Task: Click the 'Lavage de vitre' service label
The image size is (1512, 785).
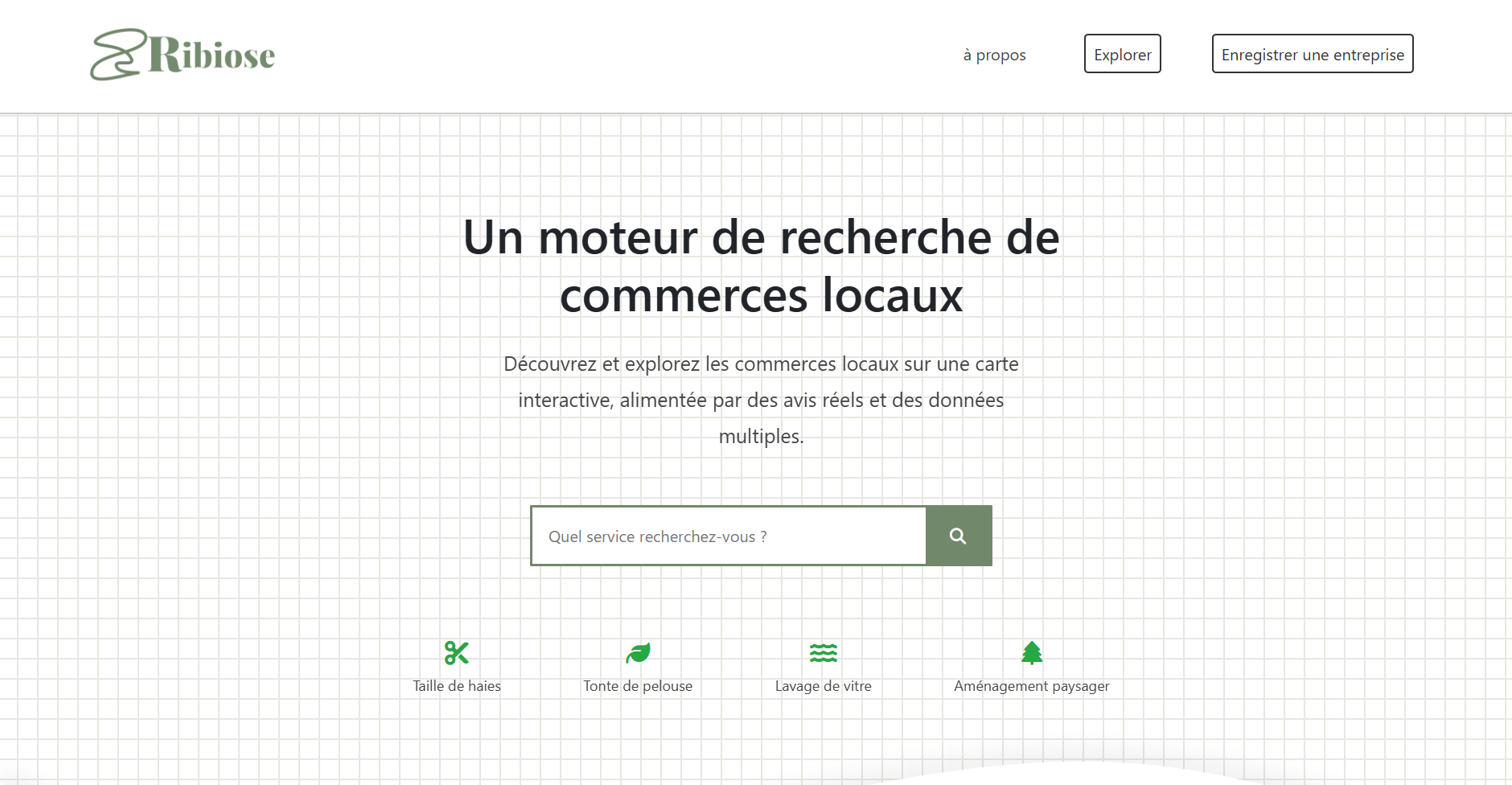Action: click(823, 686)
